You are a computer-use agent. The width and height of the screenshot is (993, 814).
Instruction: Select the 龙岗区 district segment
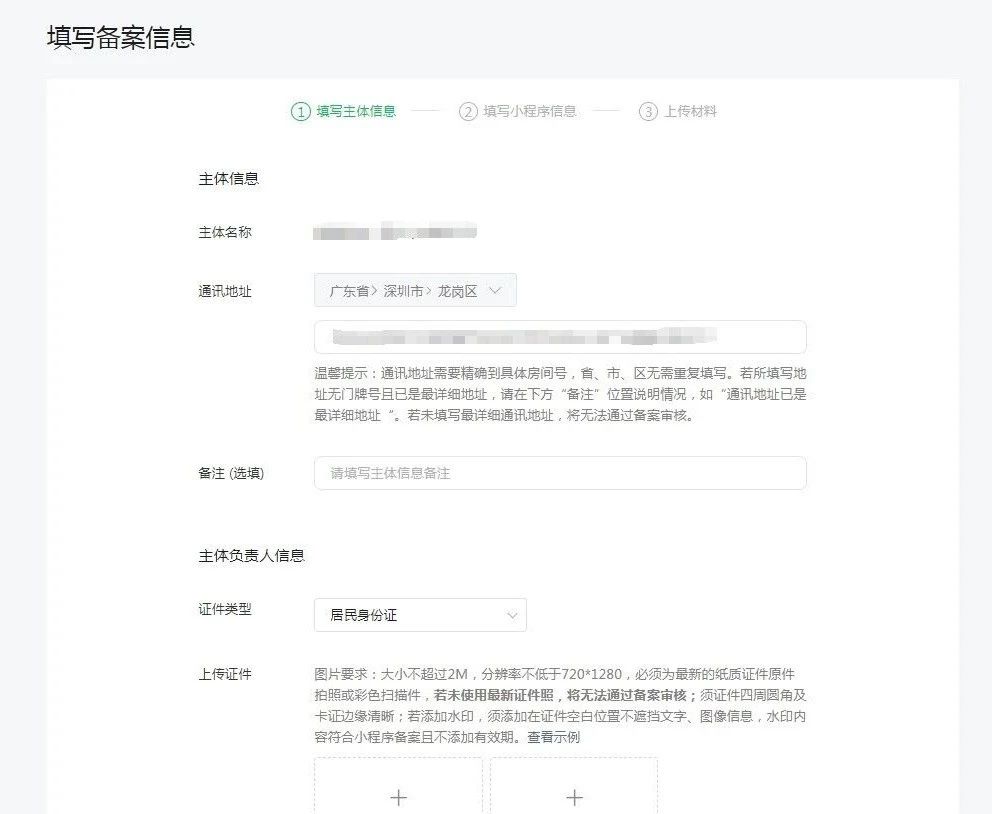tap(457, 291)
